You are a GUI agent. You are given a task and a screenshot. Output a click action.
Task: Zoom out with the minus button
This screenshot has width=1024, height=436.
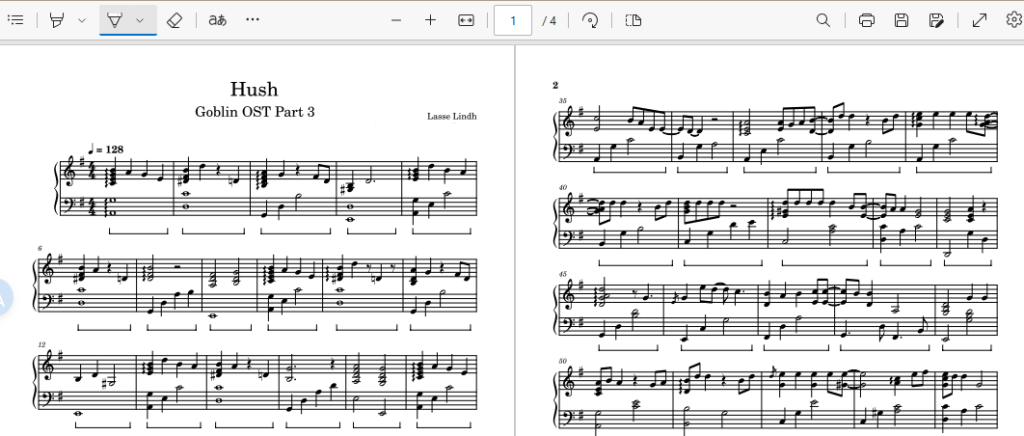point(396,20)
